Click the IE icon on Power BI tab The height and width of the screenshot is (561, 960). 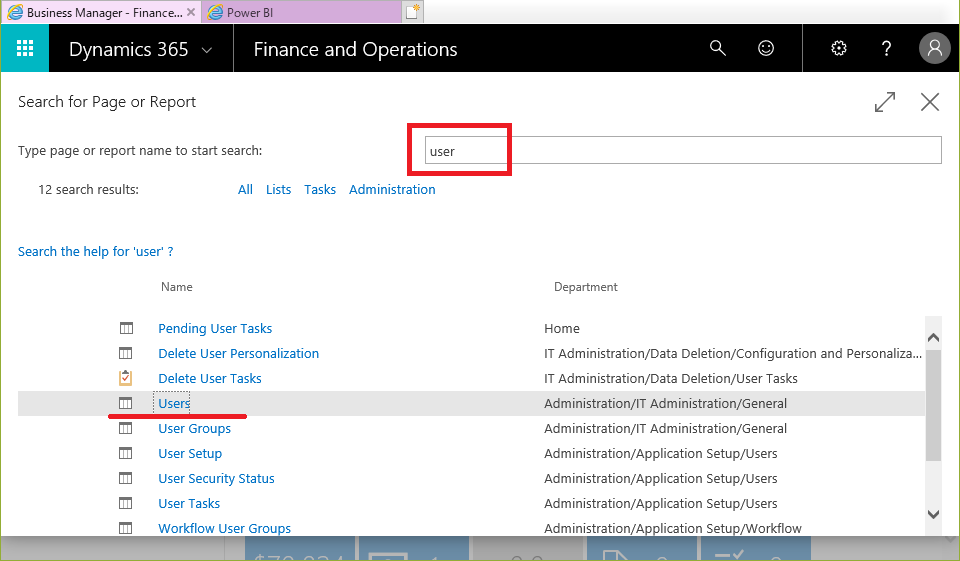click(x=215, y=12)
